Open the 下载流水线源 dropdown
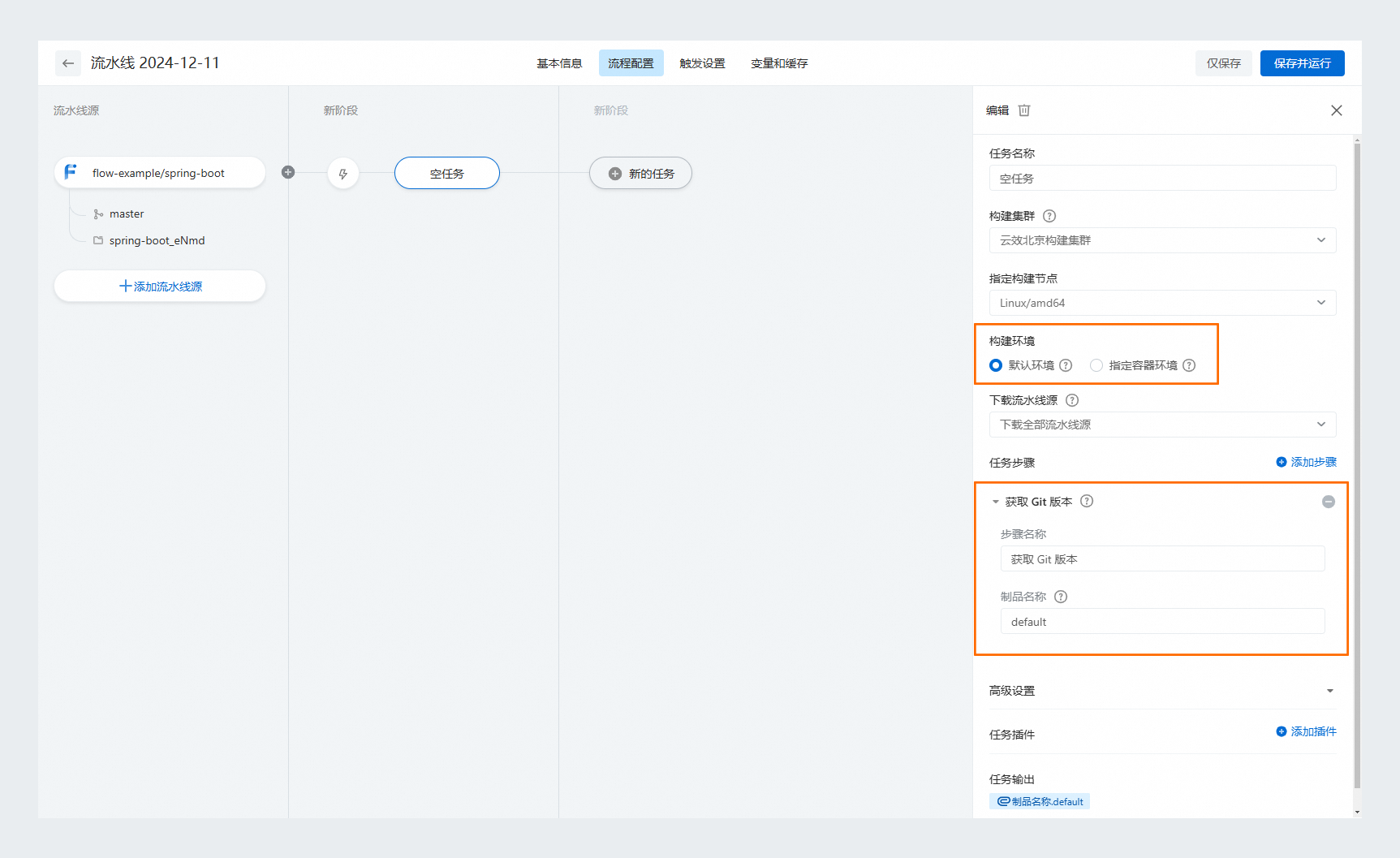The image size is (1400, 858). pyautogui.click(x=1162, y=425)
